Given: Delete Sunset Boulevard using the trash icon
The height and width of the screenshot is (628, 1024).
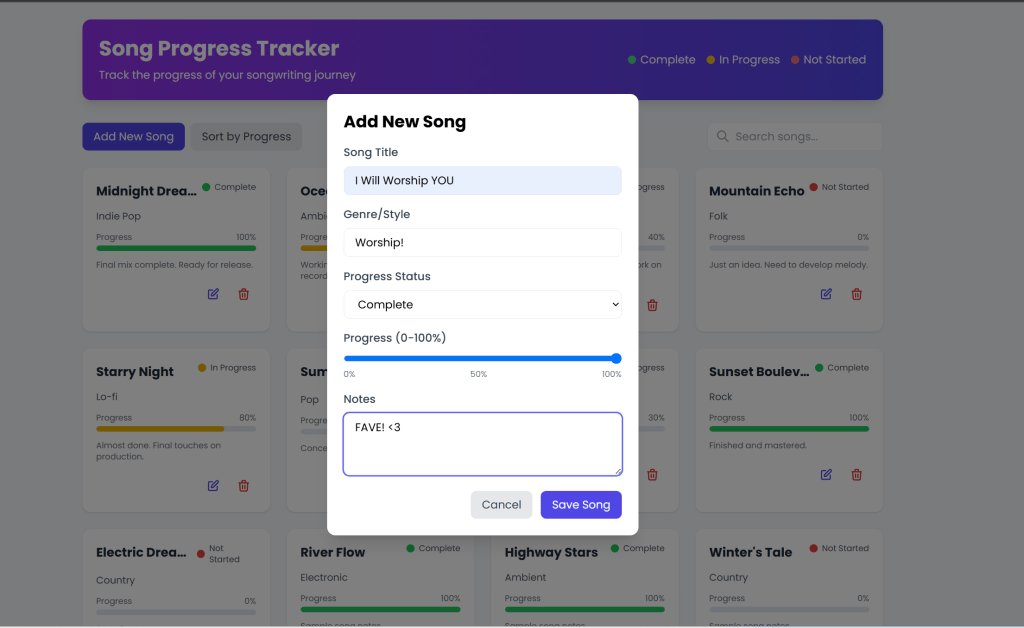Looking at the screenshot, I should (x=856, y=474).
